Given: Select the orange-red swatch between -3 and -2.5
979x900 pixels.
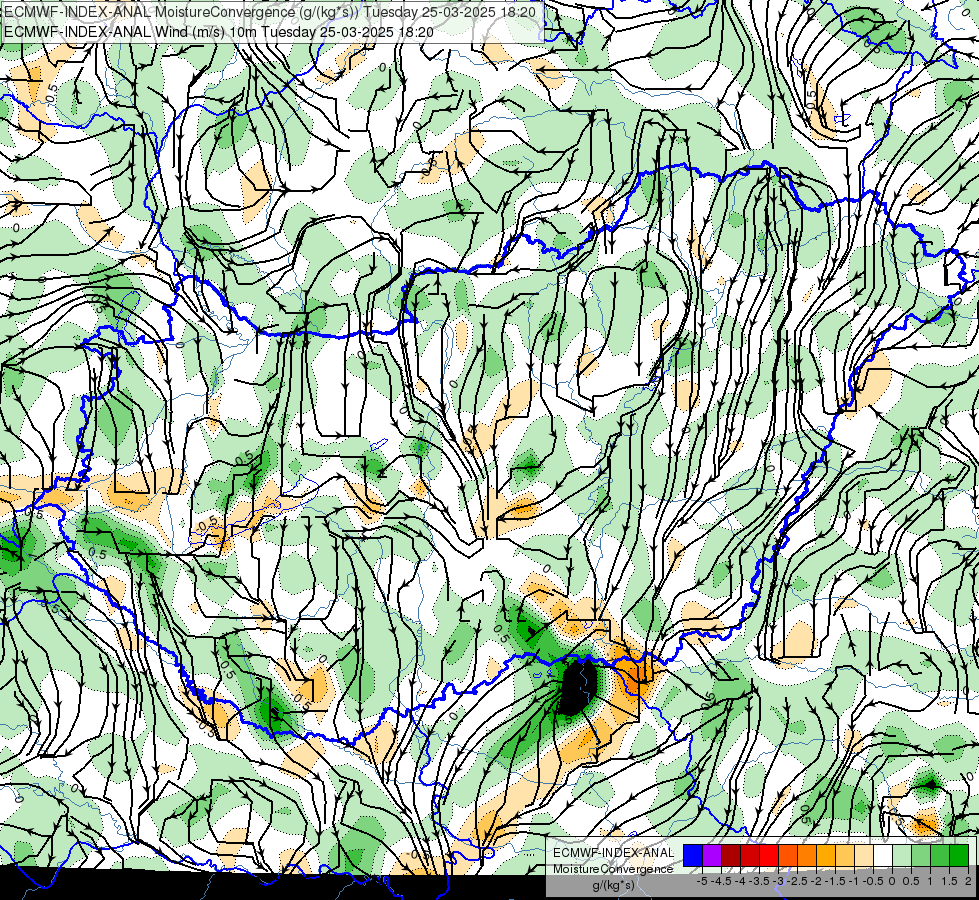Looking at the screenshot, I should (788, 856).
